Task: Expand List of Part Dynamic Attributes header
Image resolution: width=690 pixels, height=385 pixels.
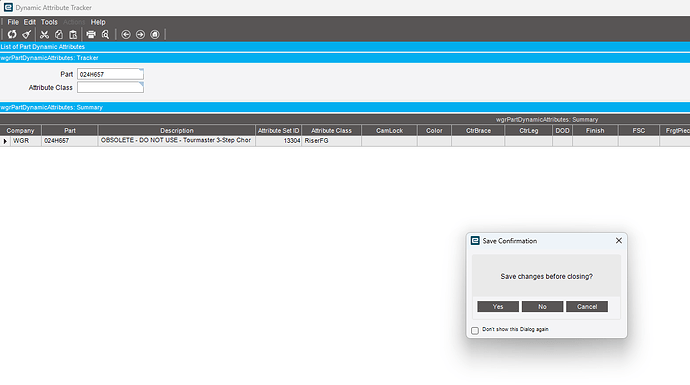Action: [345, 47]
